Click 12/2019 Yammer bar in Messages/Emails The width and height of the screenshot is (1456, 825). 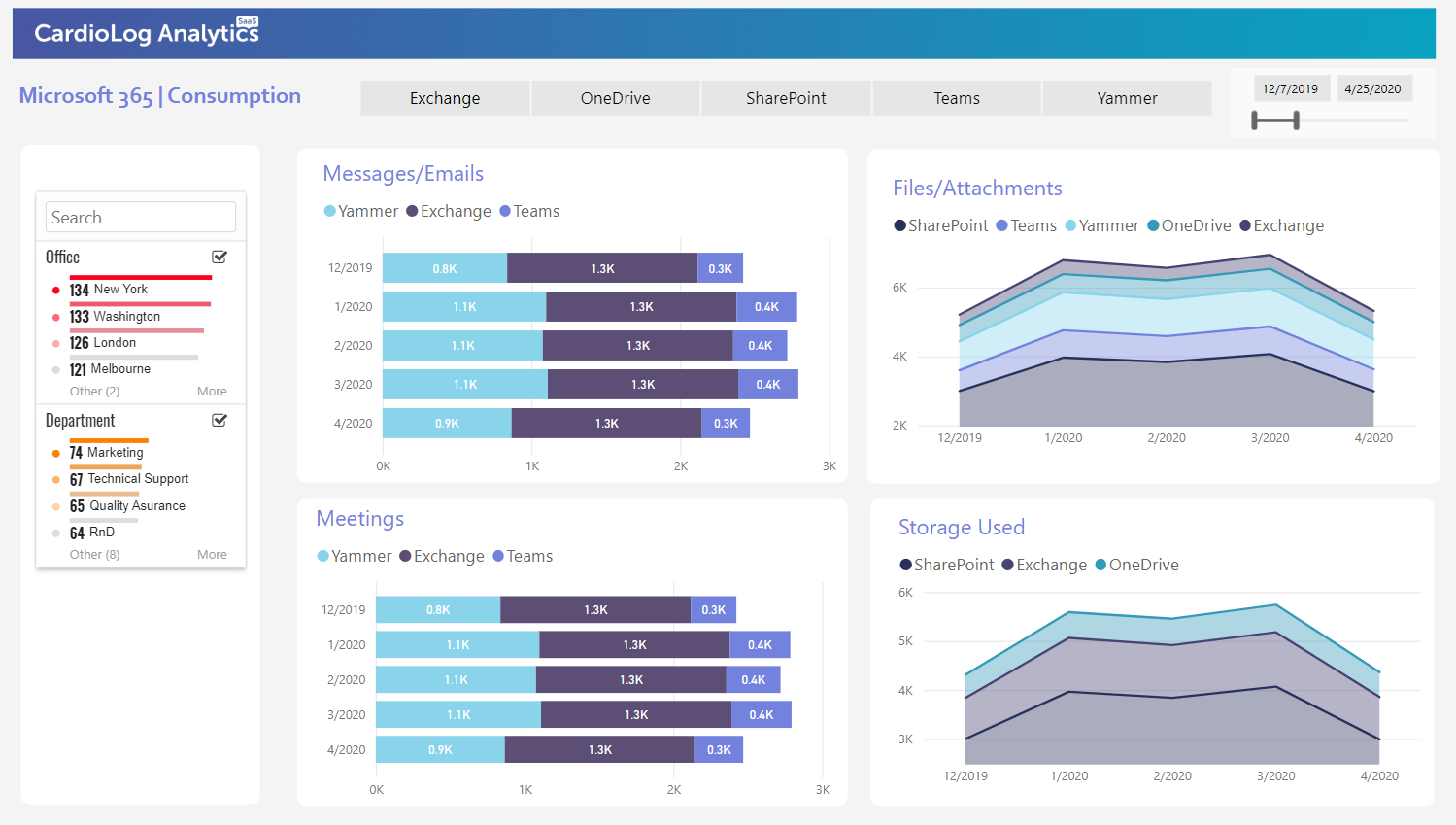445,268
